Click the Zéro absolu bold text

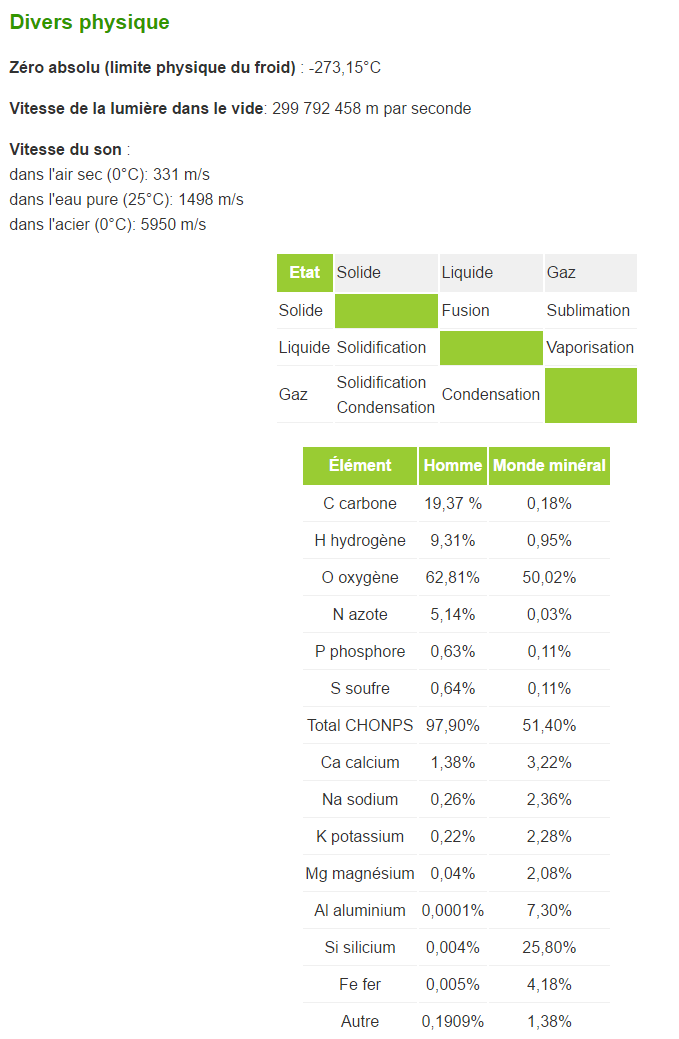(152, 68)
